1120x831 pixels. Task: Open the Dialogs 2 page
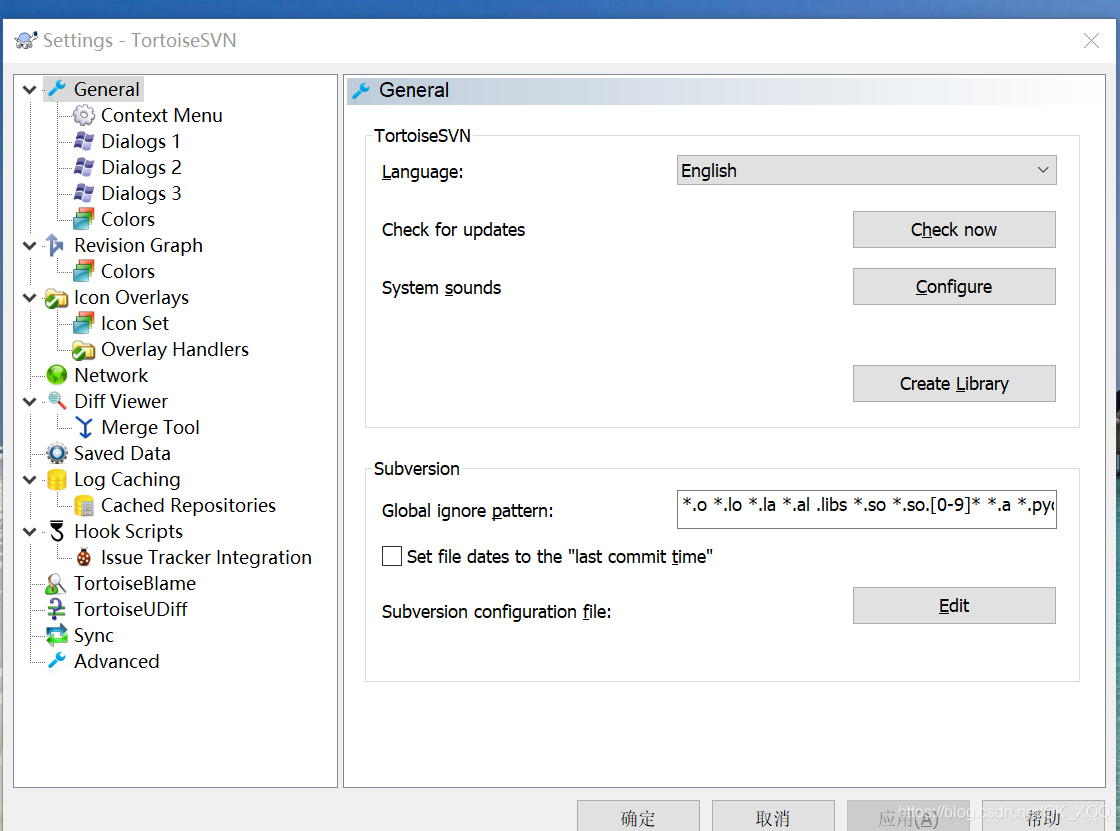(141, 167)
